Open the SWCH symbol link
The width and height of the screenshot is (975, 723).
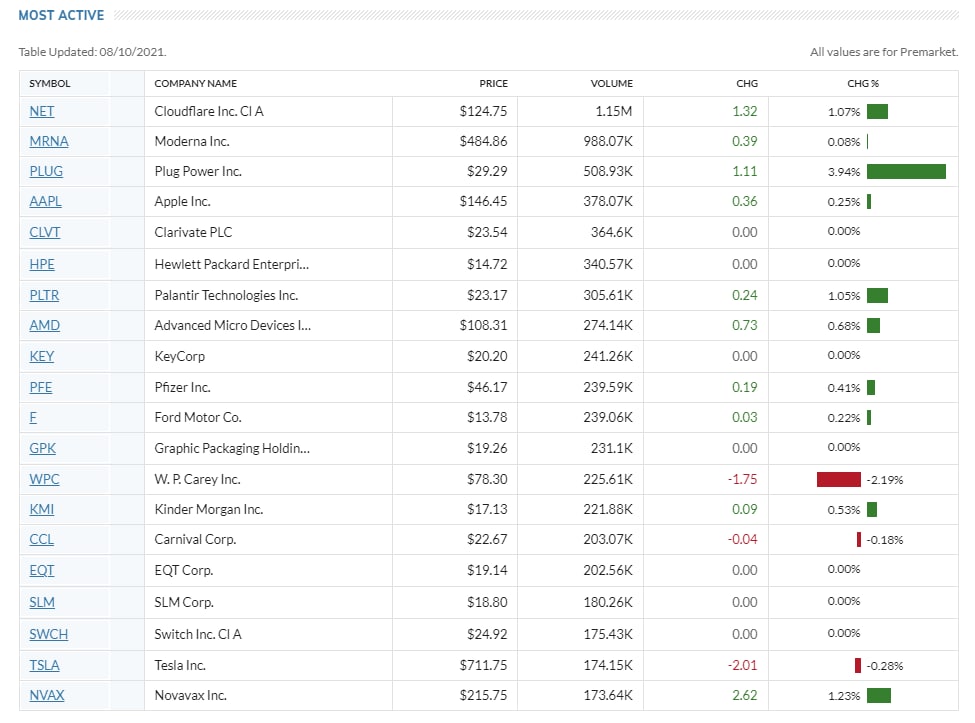[49, 634]
